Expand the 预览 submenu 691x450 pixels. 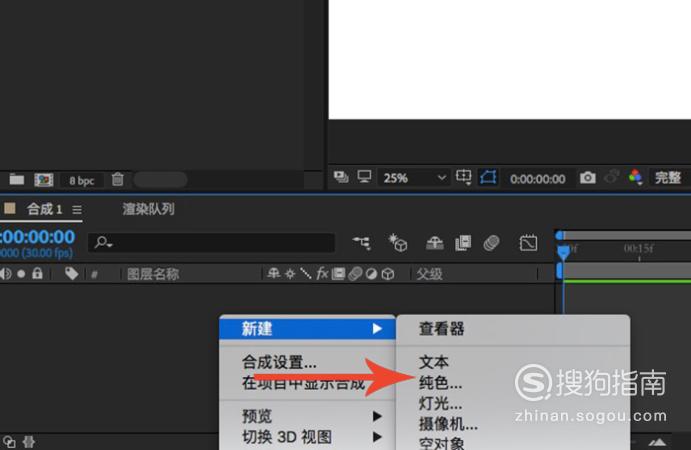(307, 416)
